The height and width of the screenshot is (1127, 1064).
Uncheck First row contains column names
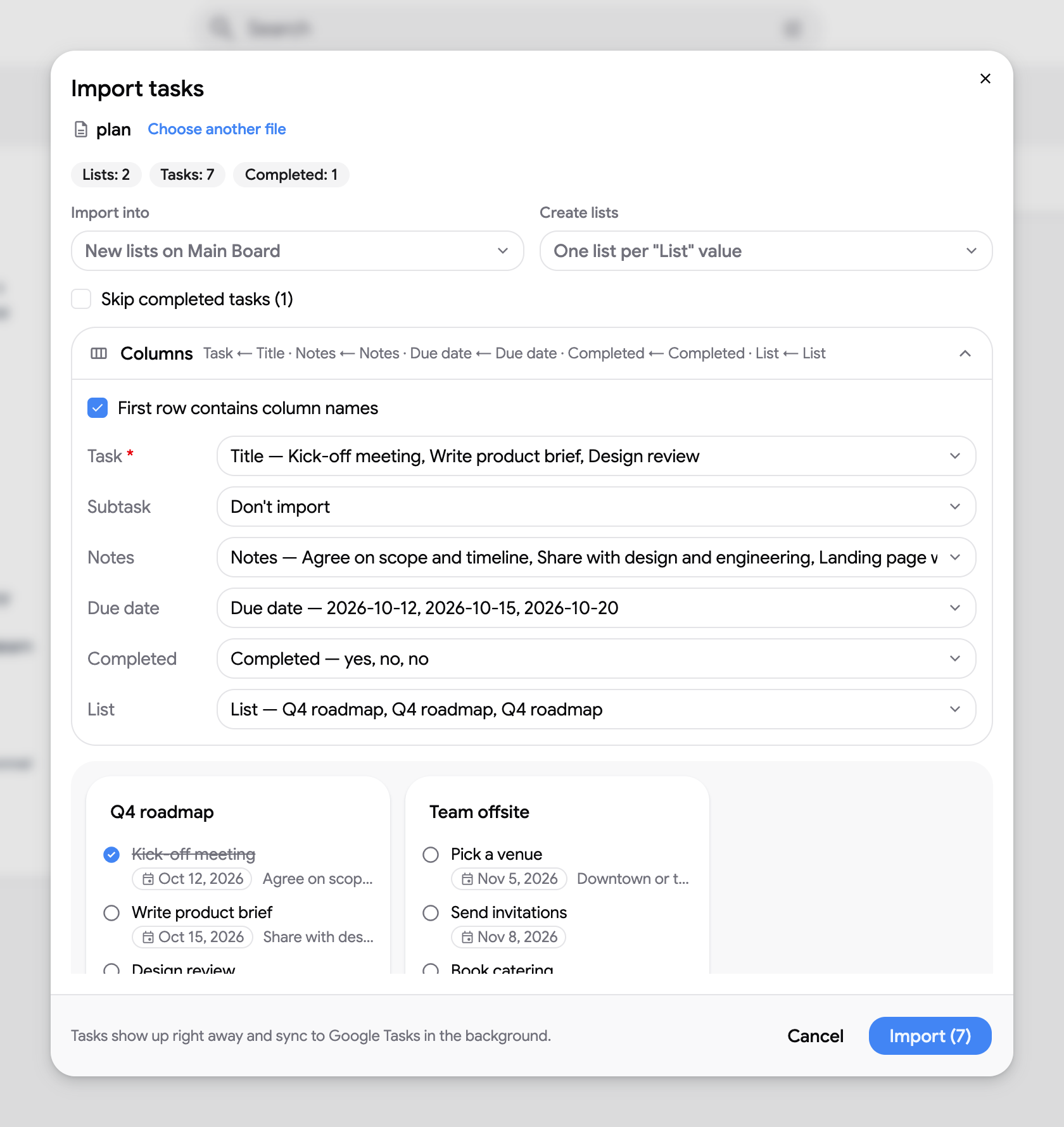pos(98,408)
